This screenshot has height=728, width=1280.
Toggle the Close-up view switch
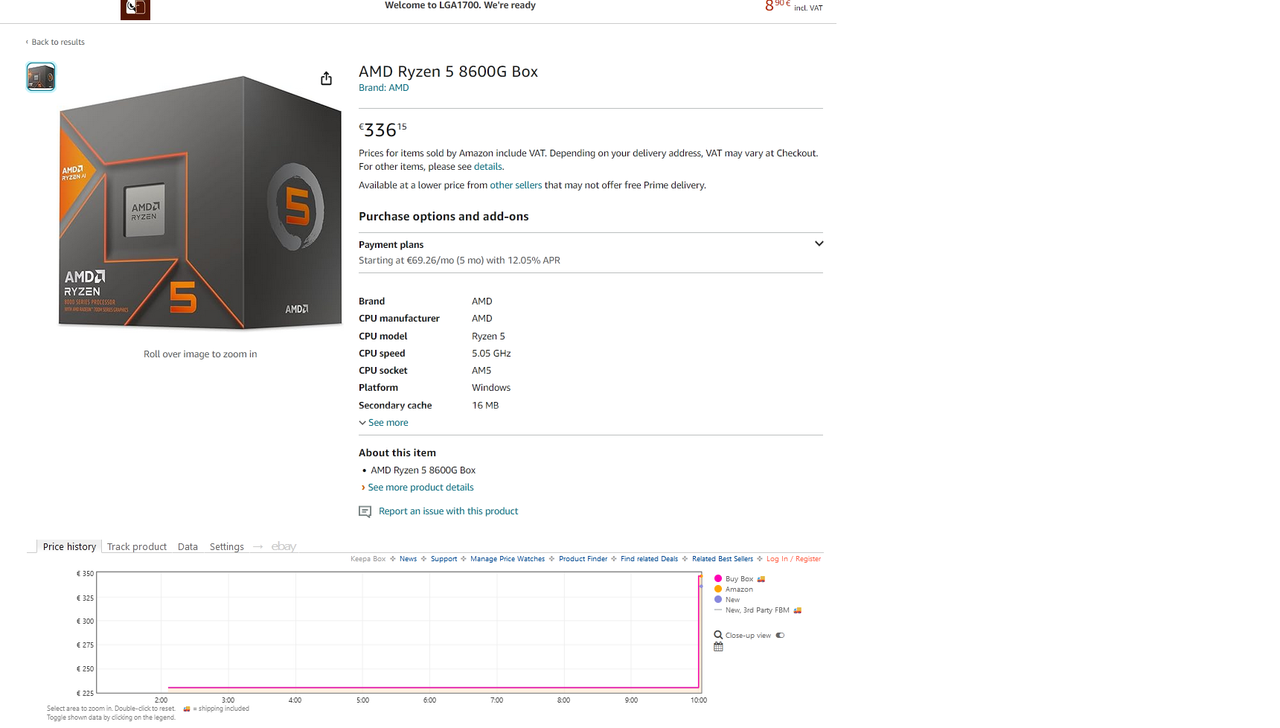click(780, 635)
